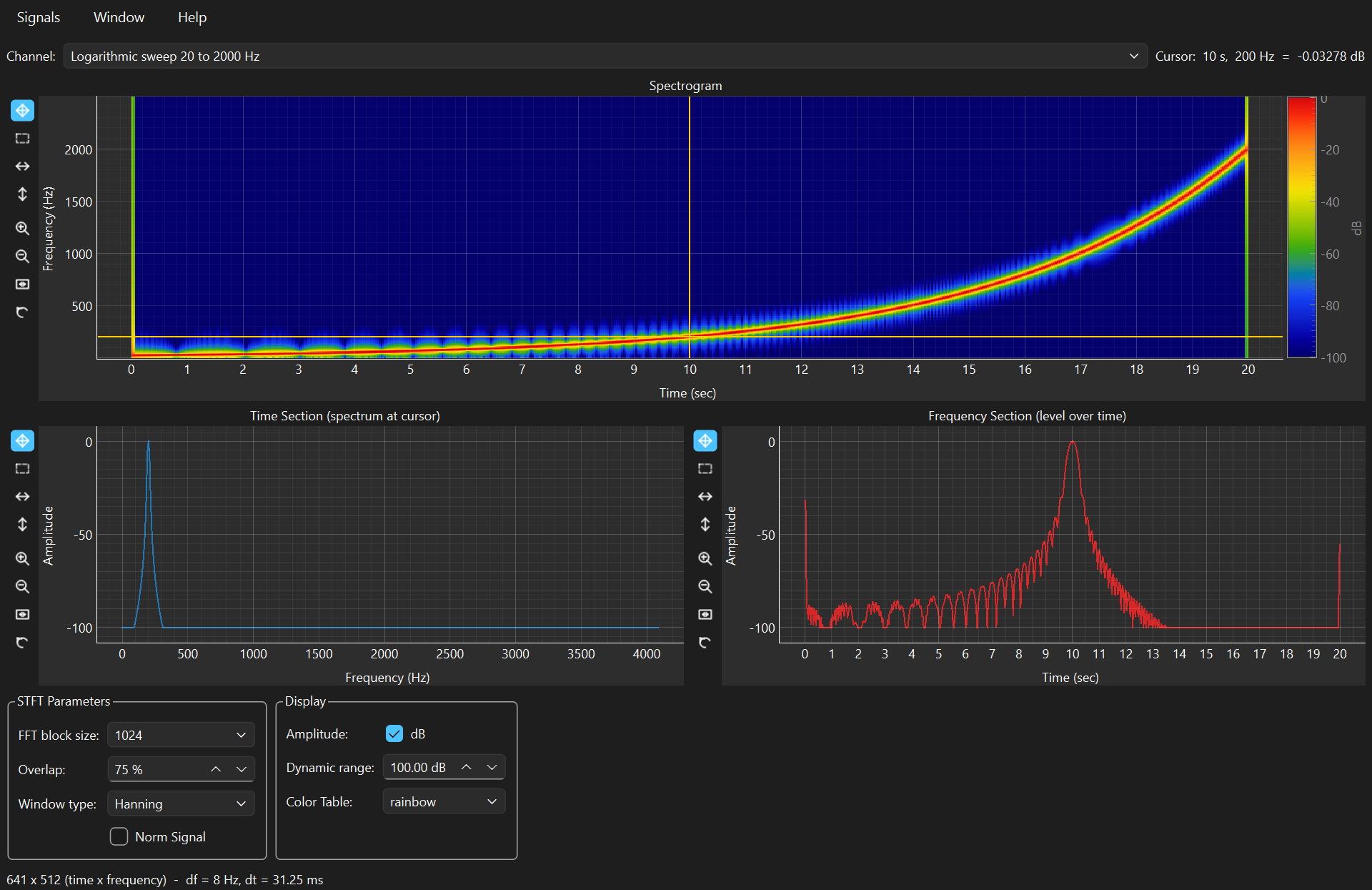Fit Frequency Section plot to view
The height and width of the screenshot is (890, 1372).
click(705, 614)
